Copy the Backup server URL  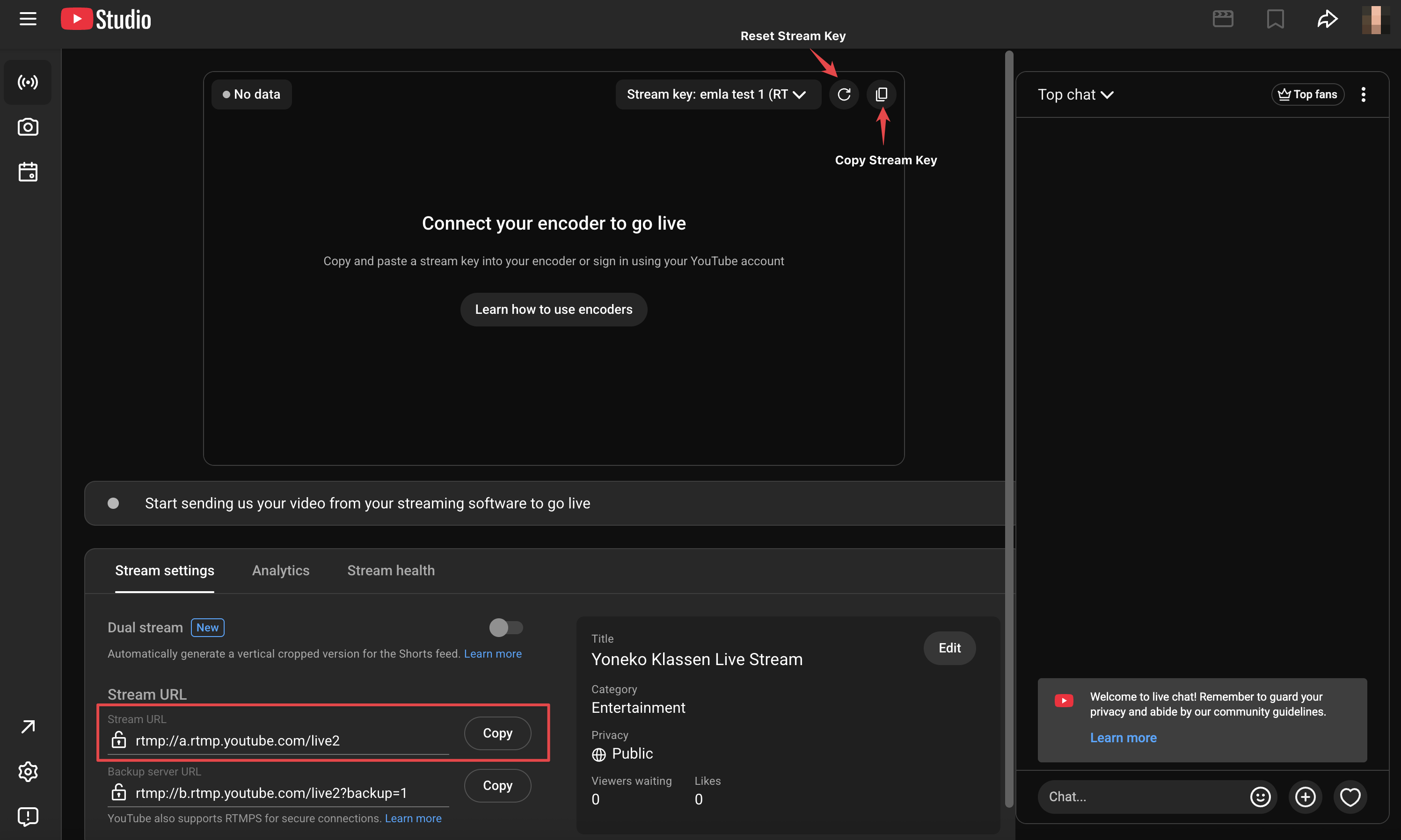point(497,786)
